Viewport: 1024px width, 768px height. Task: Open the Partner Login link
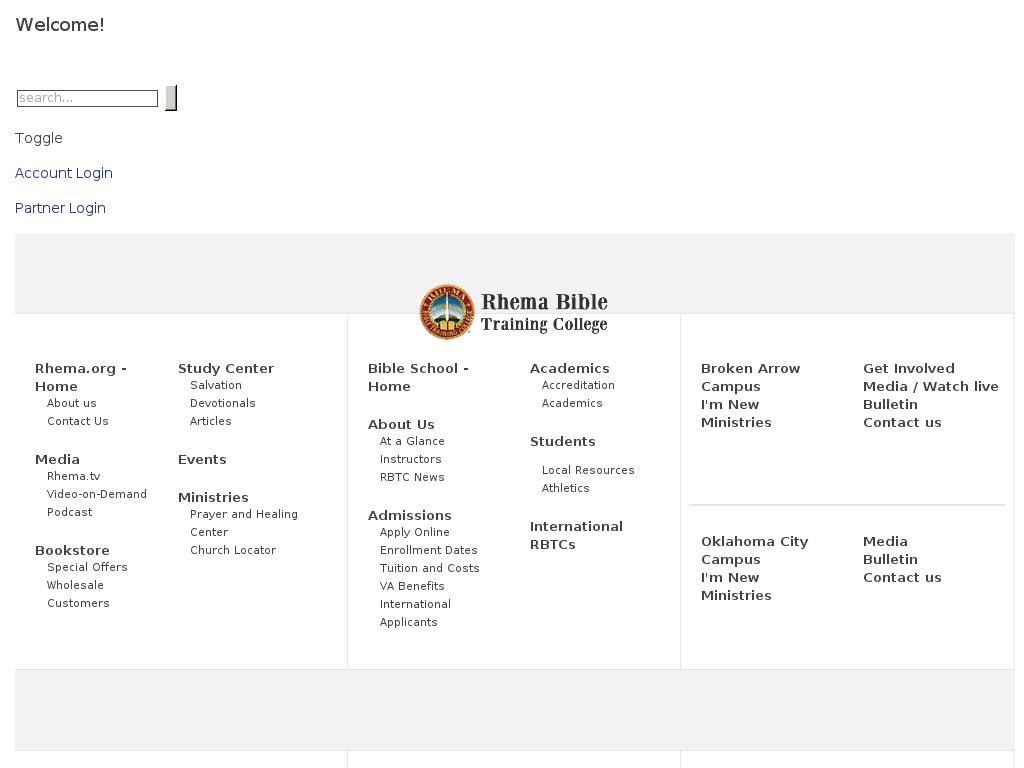[x=60, y=208]
